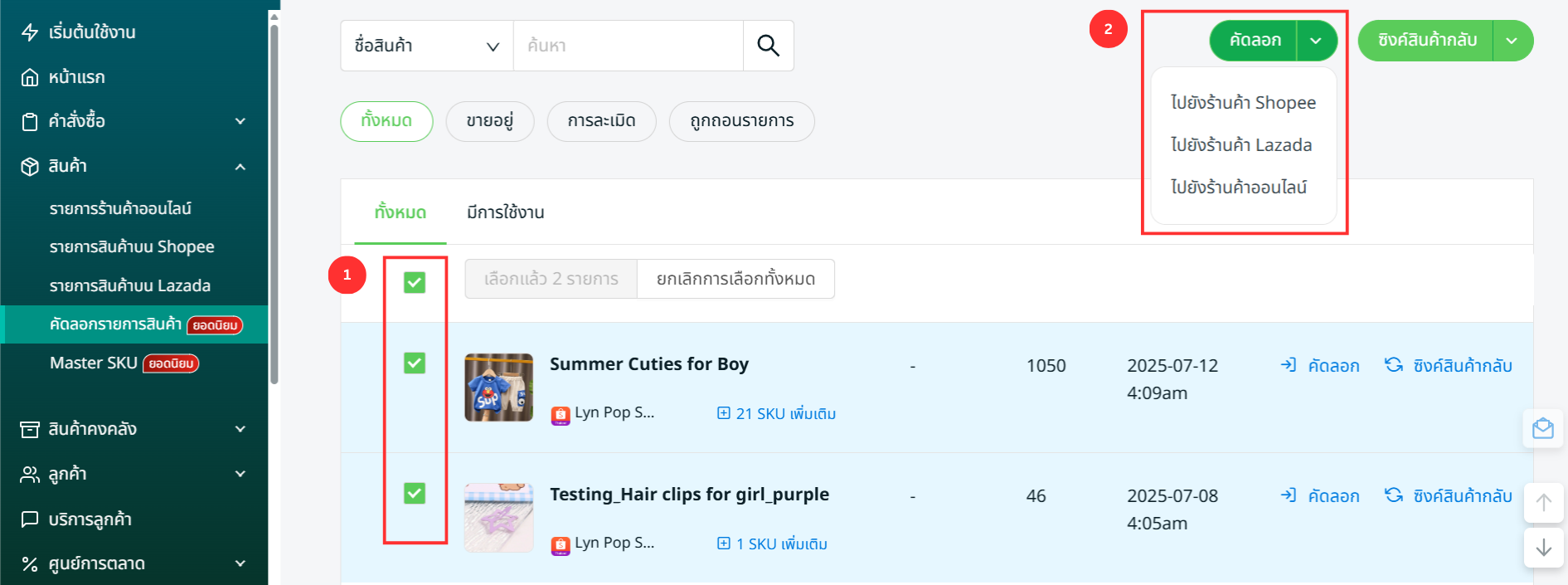Click sync-back icon for Testing_Hair clips row
This screenshot has height=585, width=1568.
click(x=1394, y=495)
